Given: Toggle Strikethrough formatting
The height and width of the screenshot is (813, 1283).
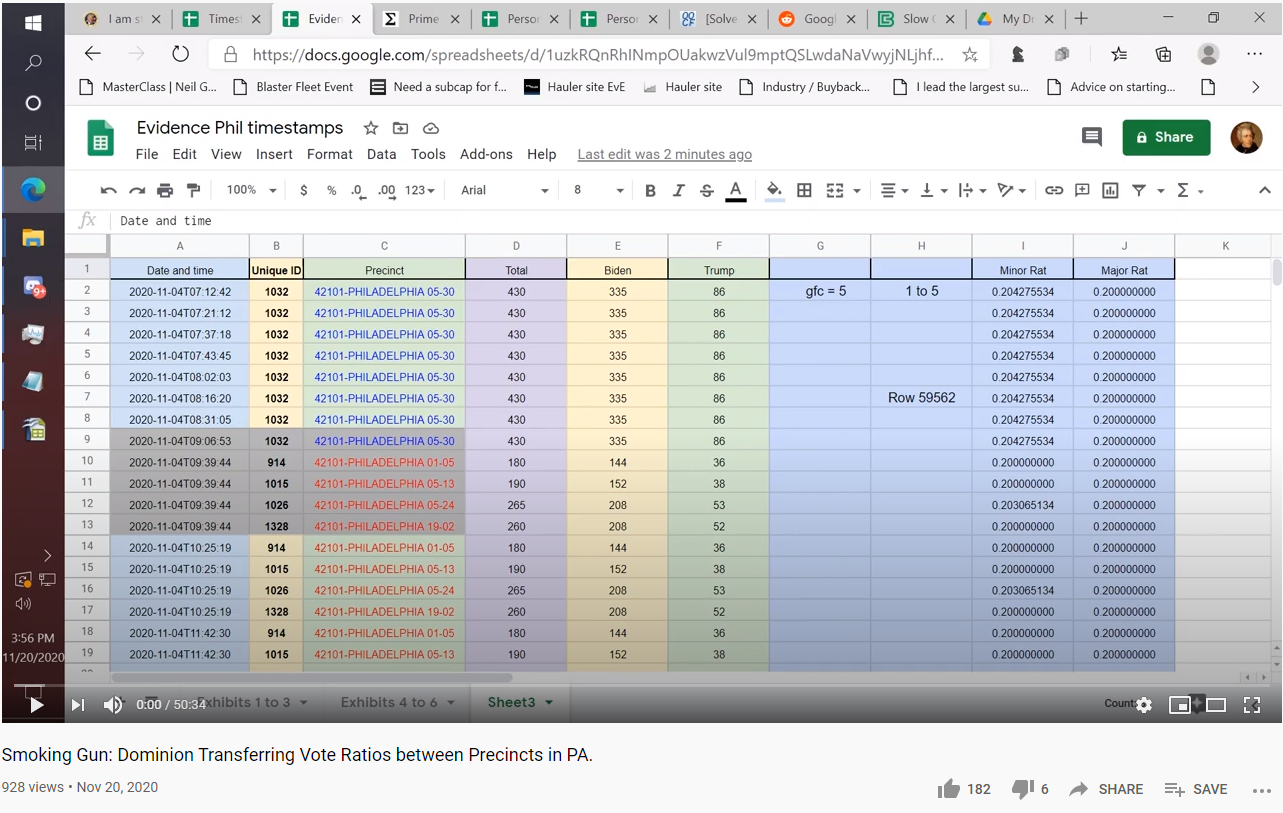Looking at the screenshot, I should pyautogui.click(x=707, y=190).
